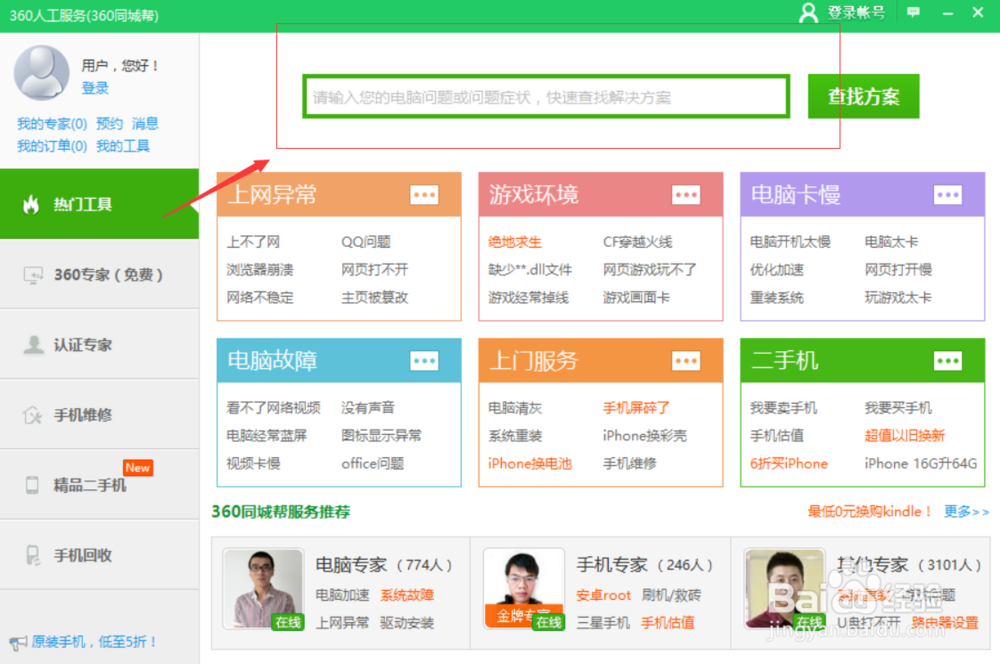Focus the computer problem search field
The width and height of the screenshot is (1000, 664).
[546, 97]
